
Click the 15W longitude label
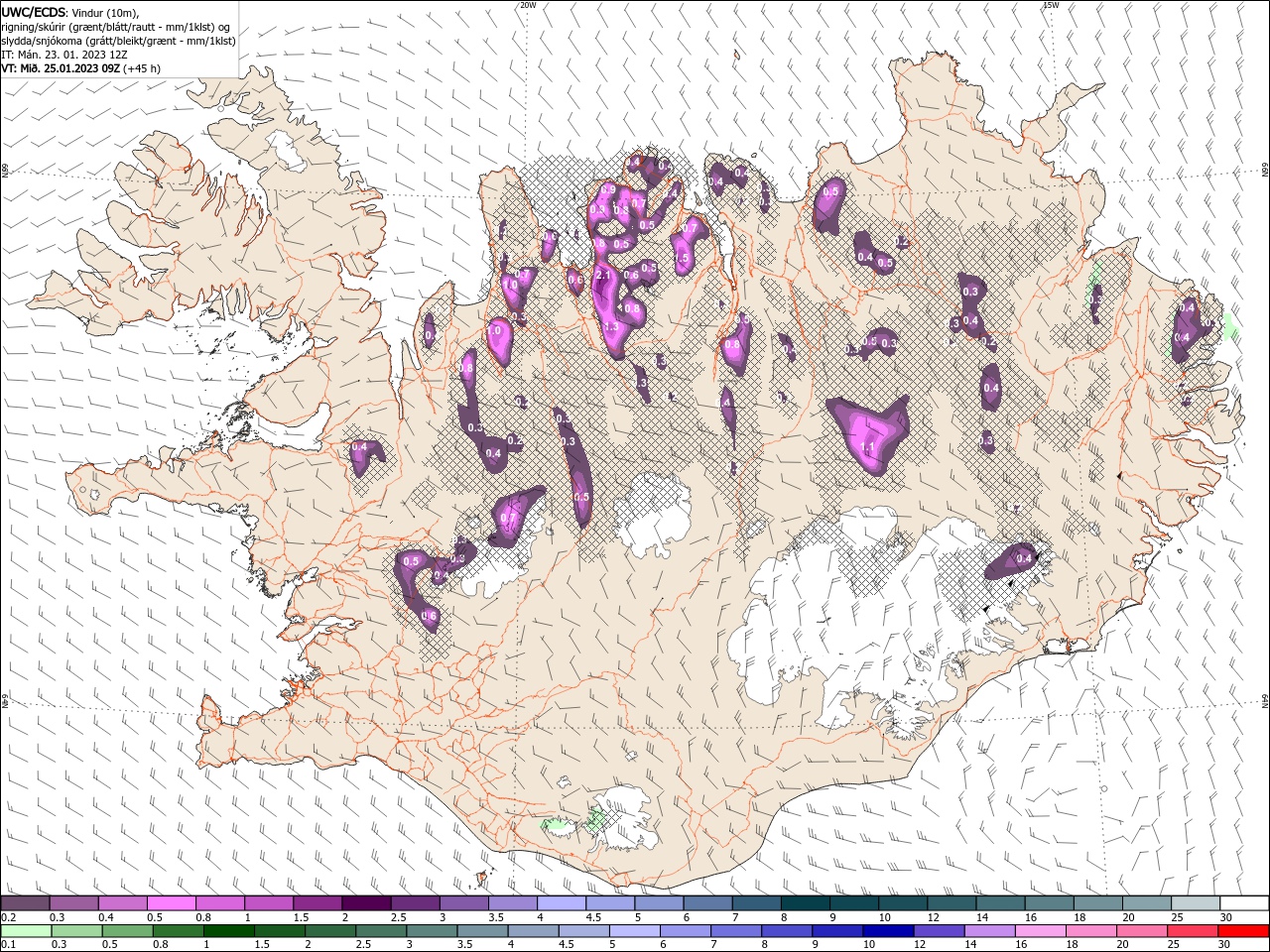pos(1051,4)
